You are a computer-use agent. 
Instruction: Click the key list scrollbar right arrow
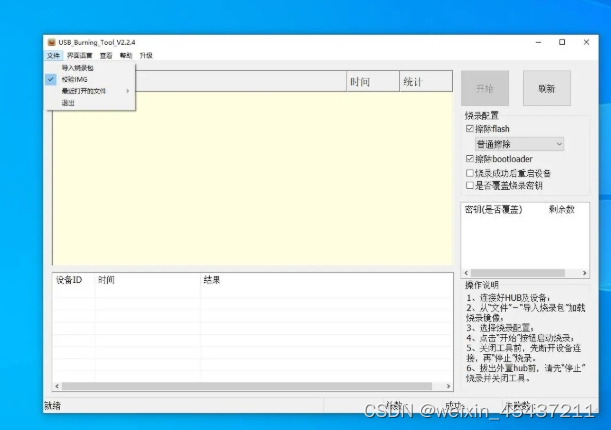(x=584, y=273)
